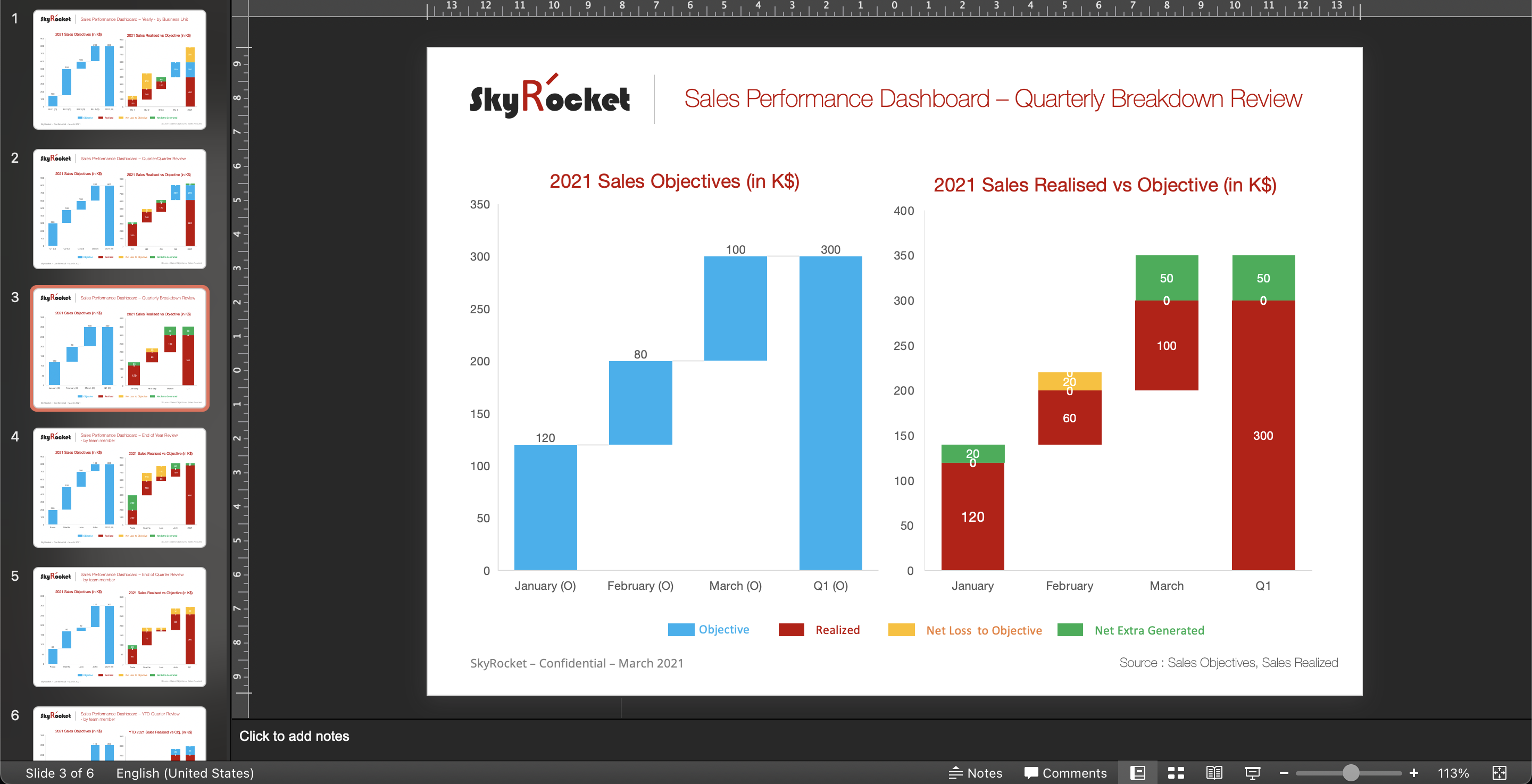Click the zoom slider handle
Image resolution: width=1532 pixels, height=784 pixels.
1351,773
